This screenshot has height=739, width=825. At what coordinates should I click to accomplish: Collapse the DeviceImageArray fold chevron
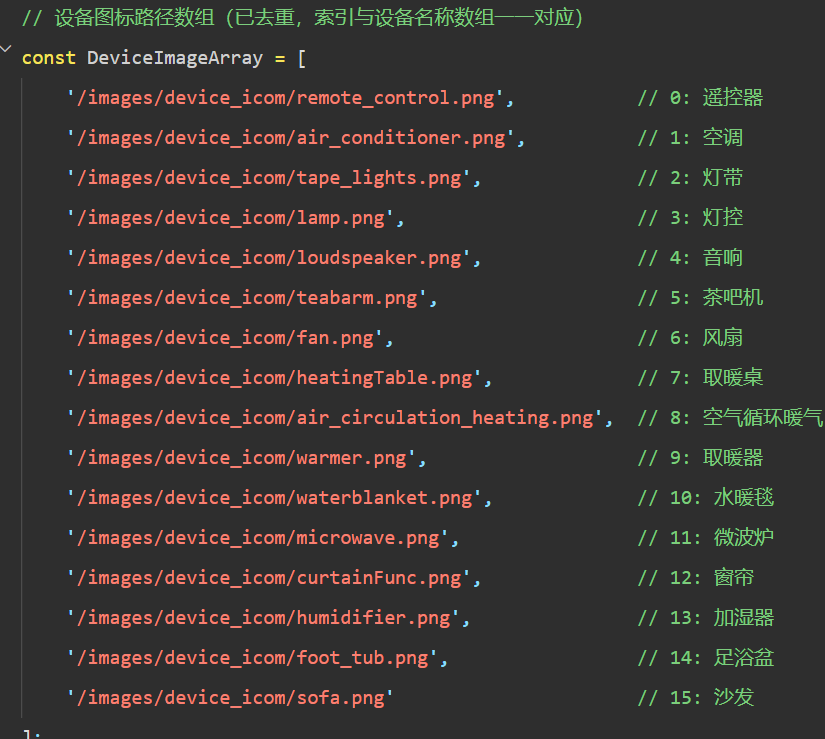[7, 50]
